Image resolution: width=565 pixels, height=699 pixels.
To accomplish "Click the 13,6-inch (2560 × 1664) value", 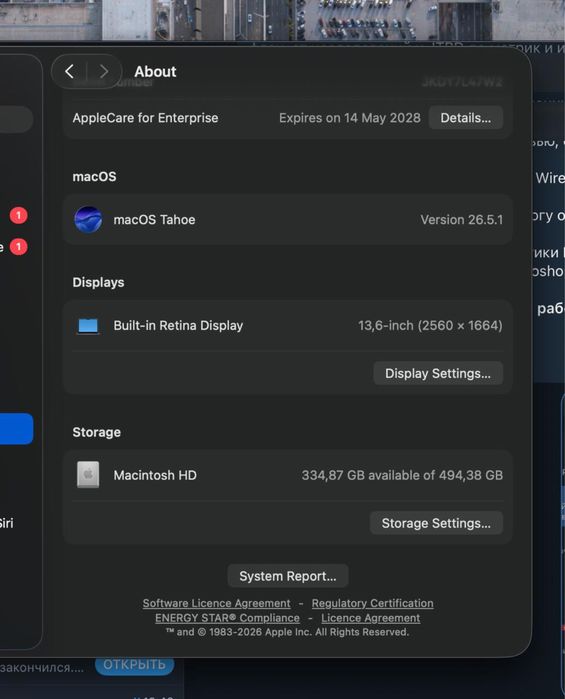I will (x=430, y=326).
